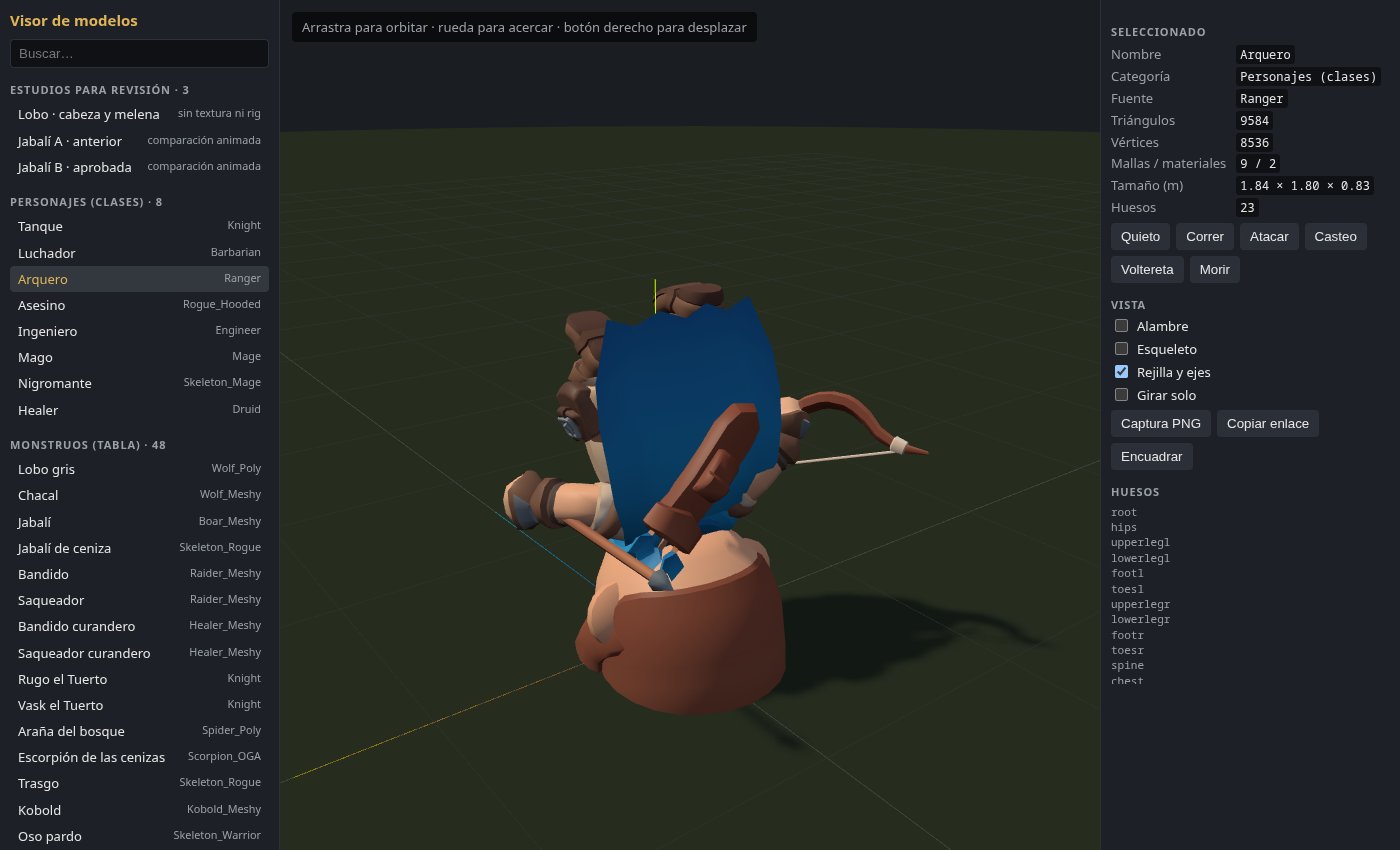Enable the Alambre wireframe checkbox
This screenshot has width=1400, height=850.
pyautogui.click(x=1122, y=326)
